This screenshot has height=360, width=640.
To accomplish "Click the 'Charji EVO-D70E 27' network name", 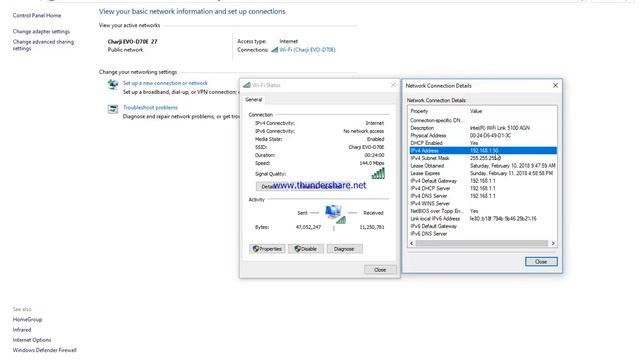I will (132, 42).
